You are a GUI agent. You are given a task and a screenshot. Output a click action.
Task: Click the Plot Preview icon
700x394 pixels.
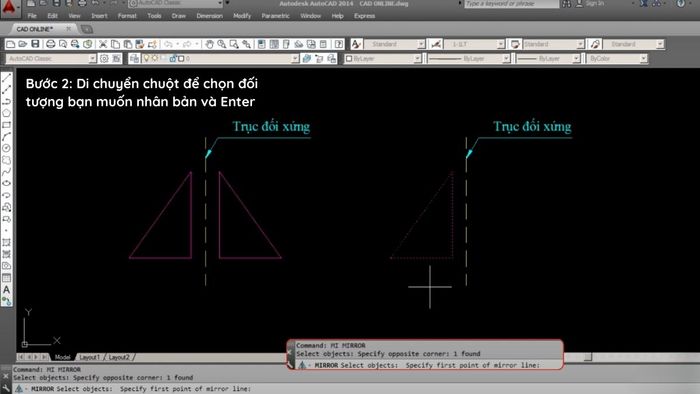63,44
